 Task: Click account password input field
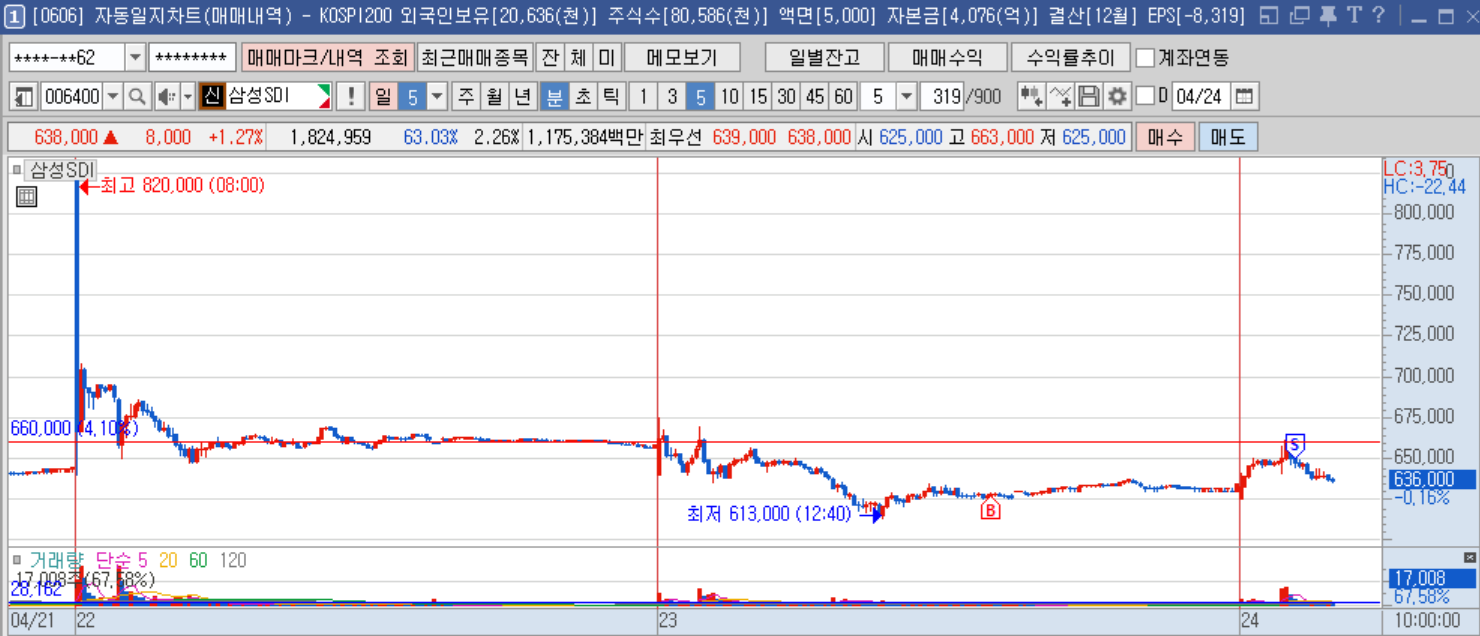coord(193,58)
